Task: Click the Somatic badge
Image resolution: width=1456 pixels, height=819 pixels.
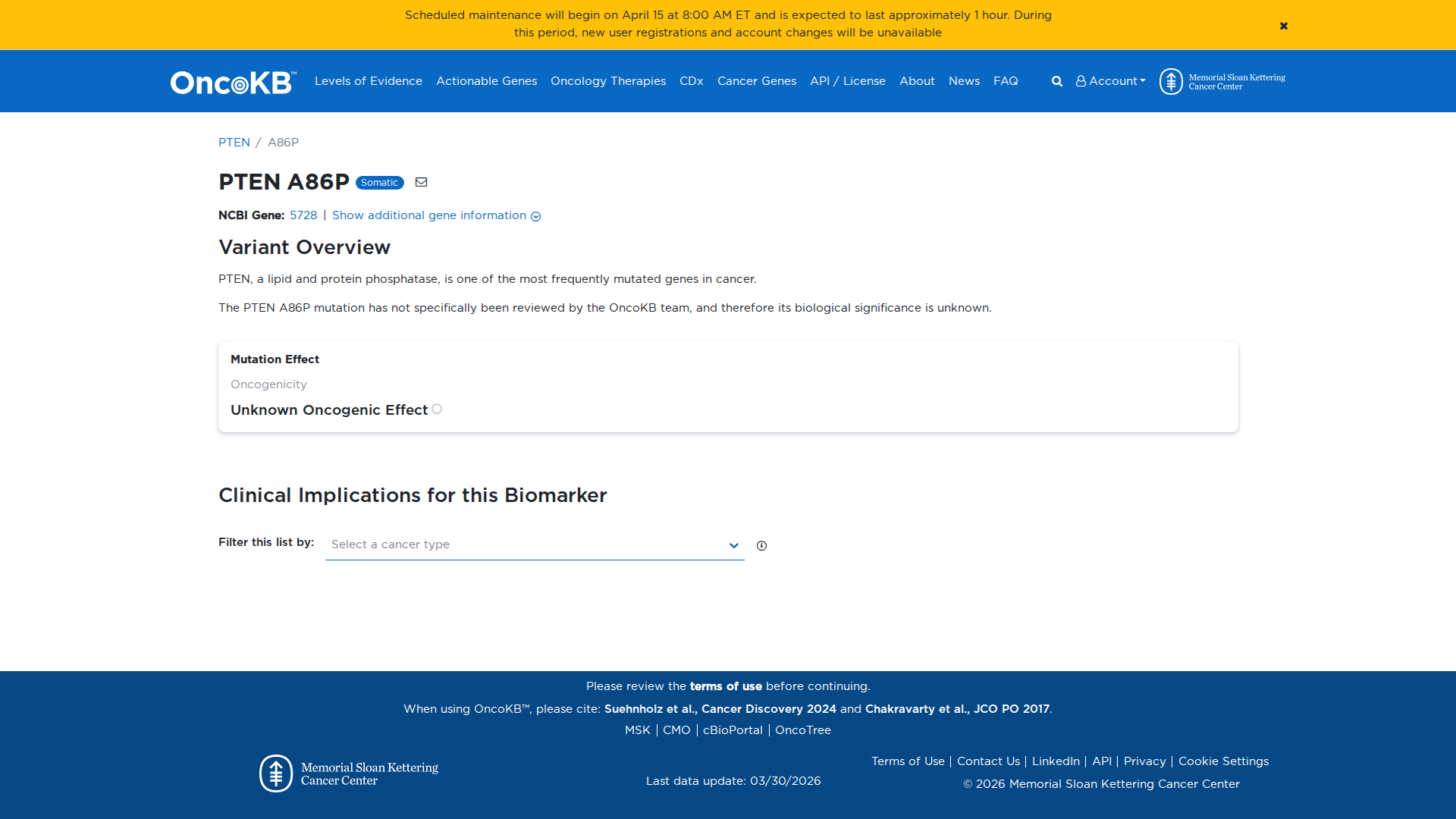Action: (379, 183)
